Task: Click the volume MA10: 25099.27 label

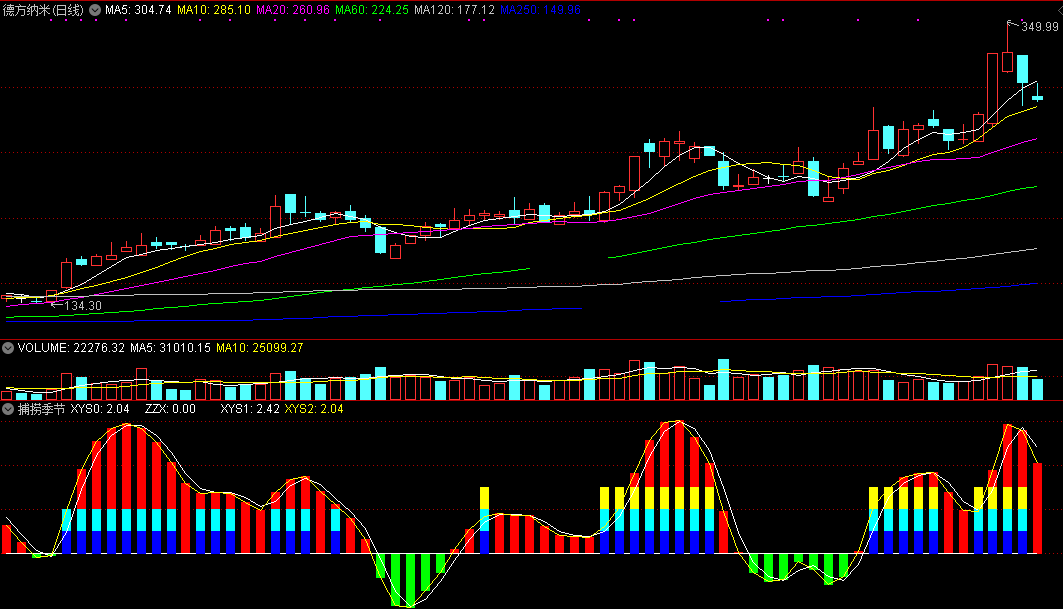Action: pos(260,348)
